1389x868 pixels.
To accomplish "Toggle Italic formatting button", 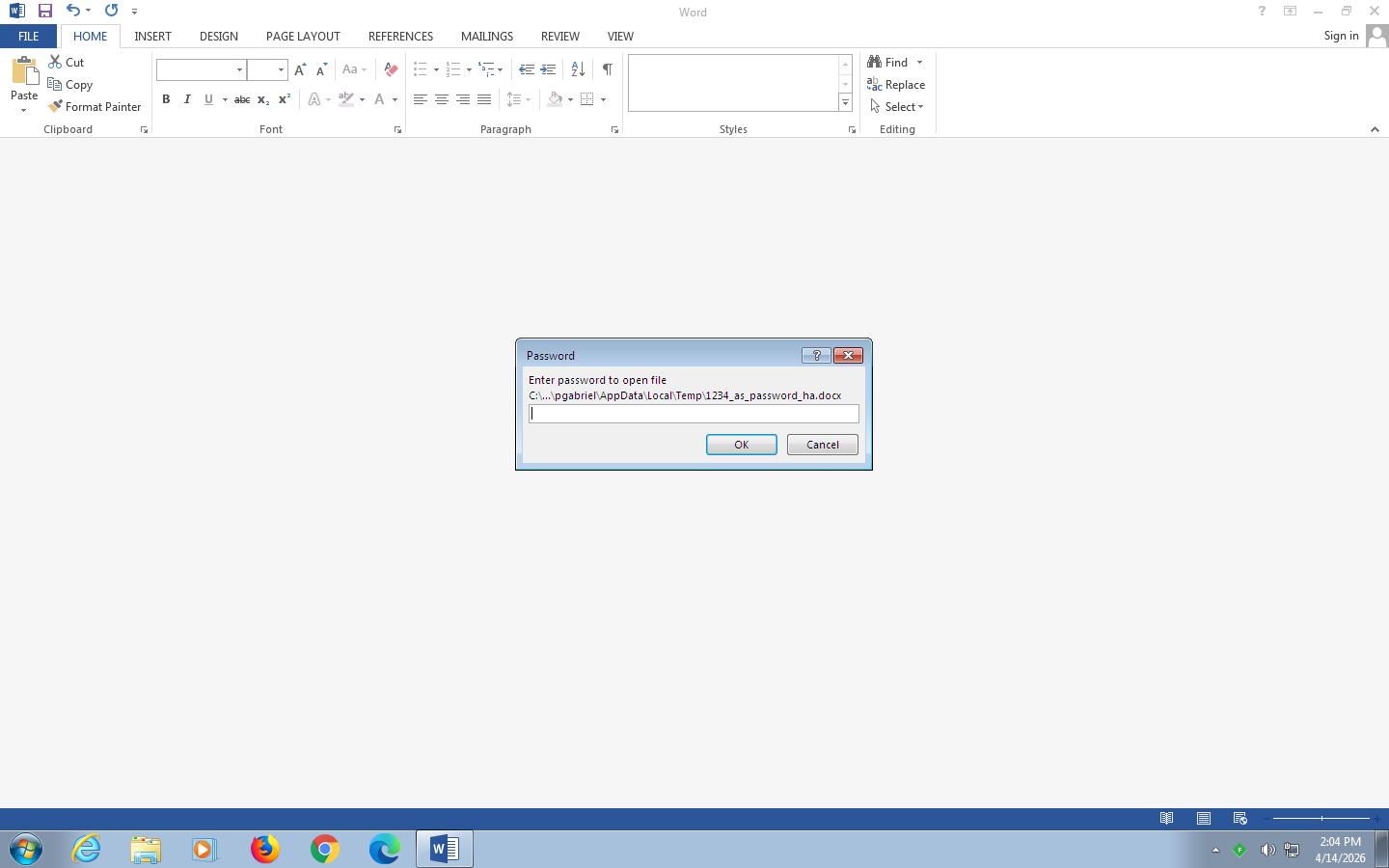I will coord(187,99).
